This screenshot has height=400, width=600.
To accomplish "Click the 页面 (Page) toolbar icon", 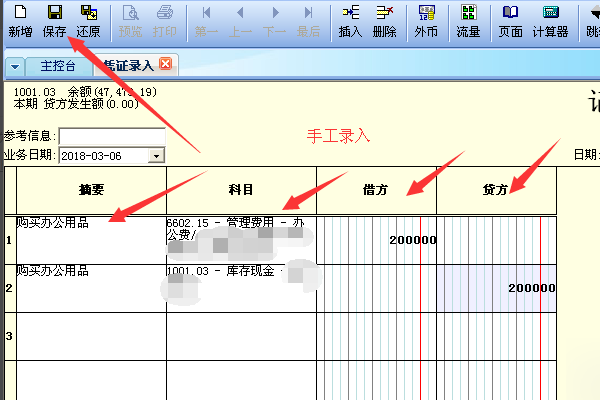I will click(x=510, y=20).
